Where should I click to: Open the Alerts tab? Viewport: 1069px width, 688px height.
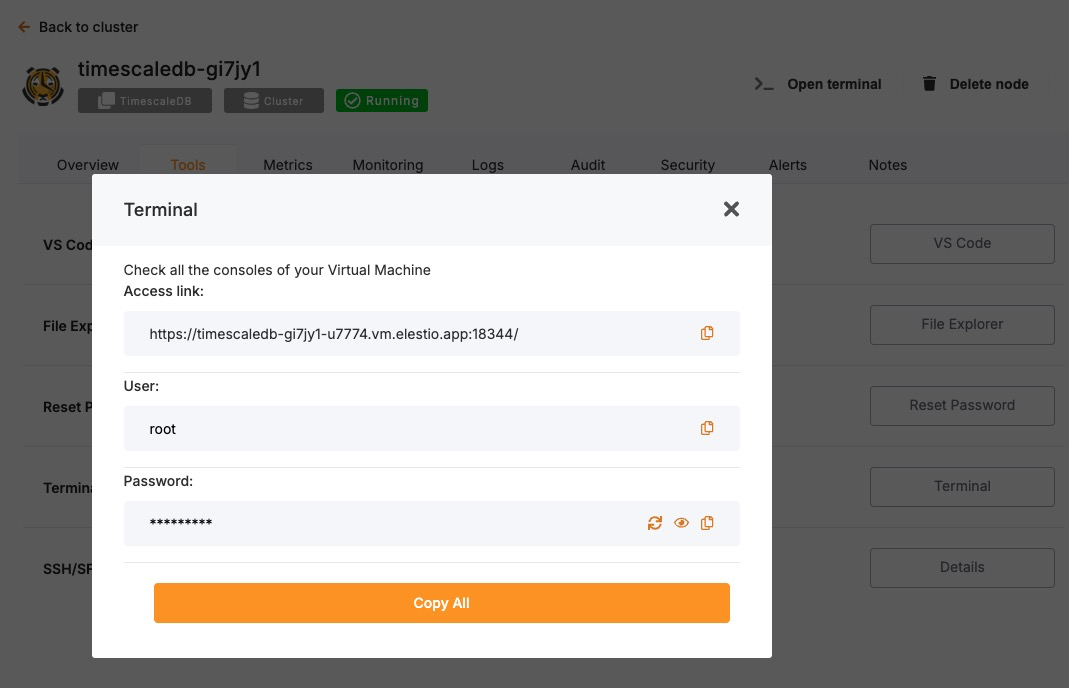787,165
